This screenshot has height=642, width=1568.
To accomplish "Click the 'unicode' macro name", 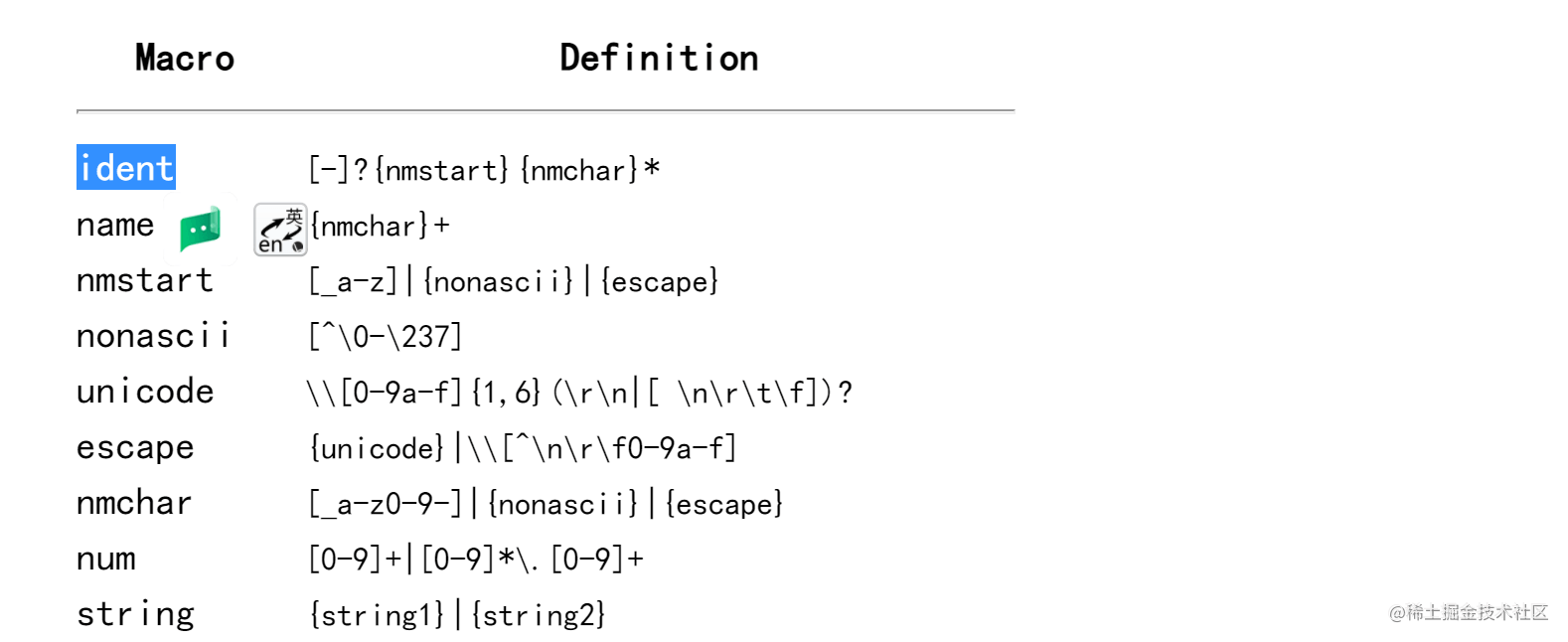I will coord(145,393).
